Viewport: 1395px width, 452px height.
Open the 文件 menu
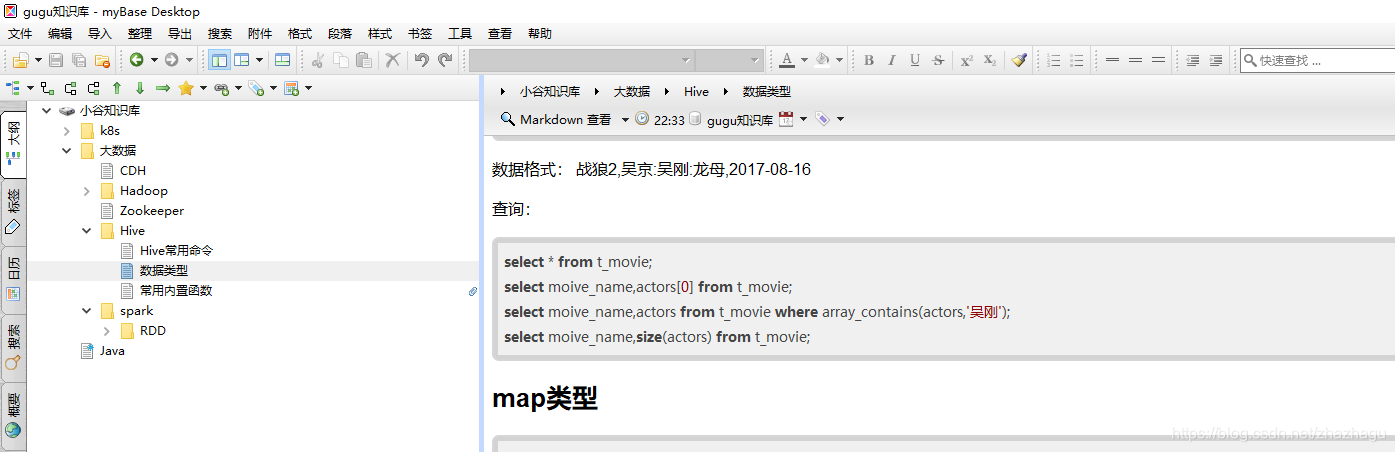[x=20, y=33]
